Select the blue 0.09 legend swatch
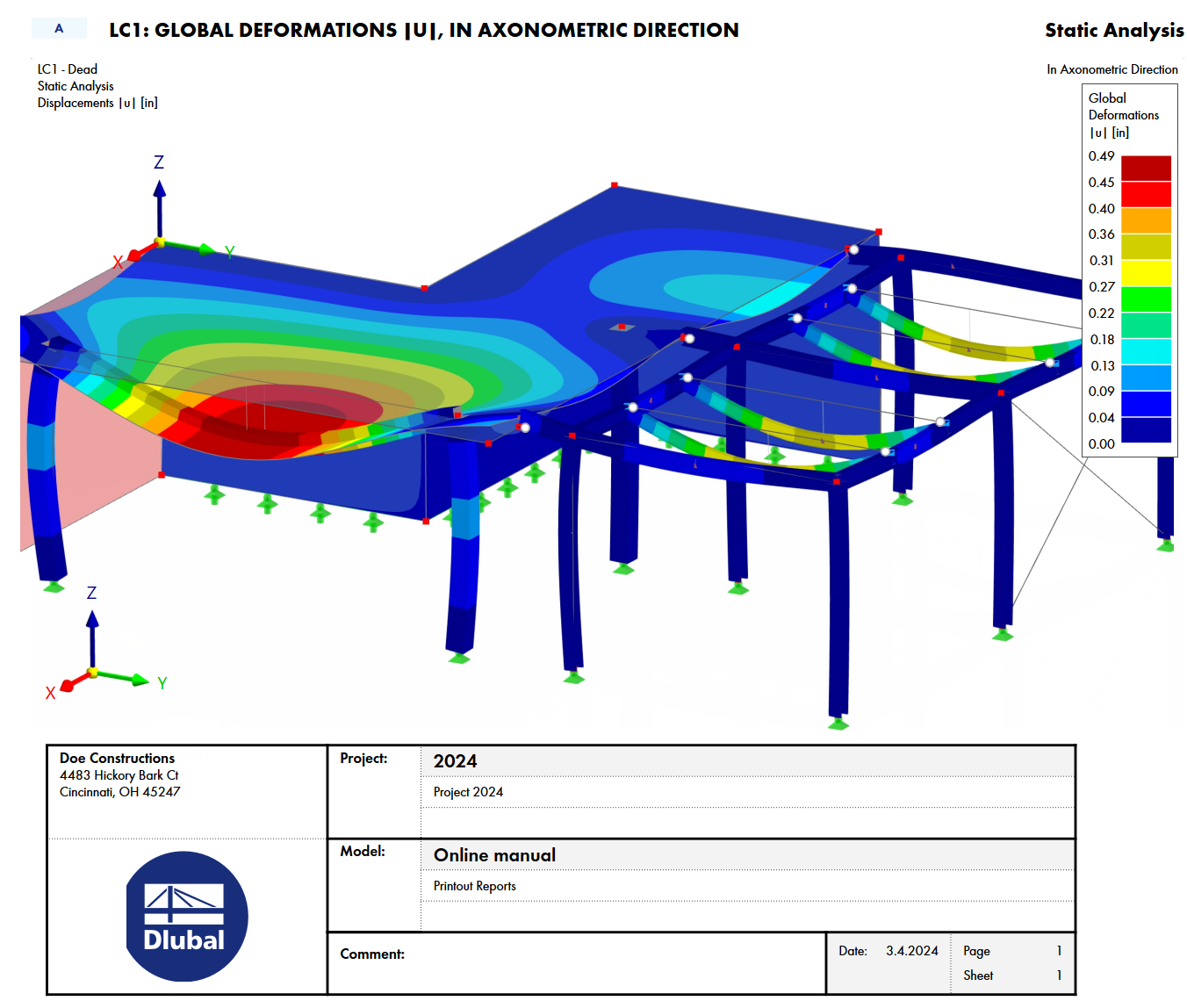The height and width of the screenshot is (1008, 1187). (1146, 404)
